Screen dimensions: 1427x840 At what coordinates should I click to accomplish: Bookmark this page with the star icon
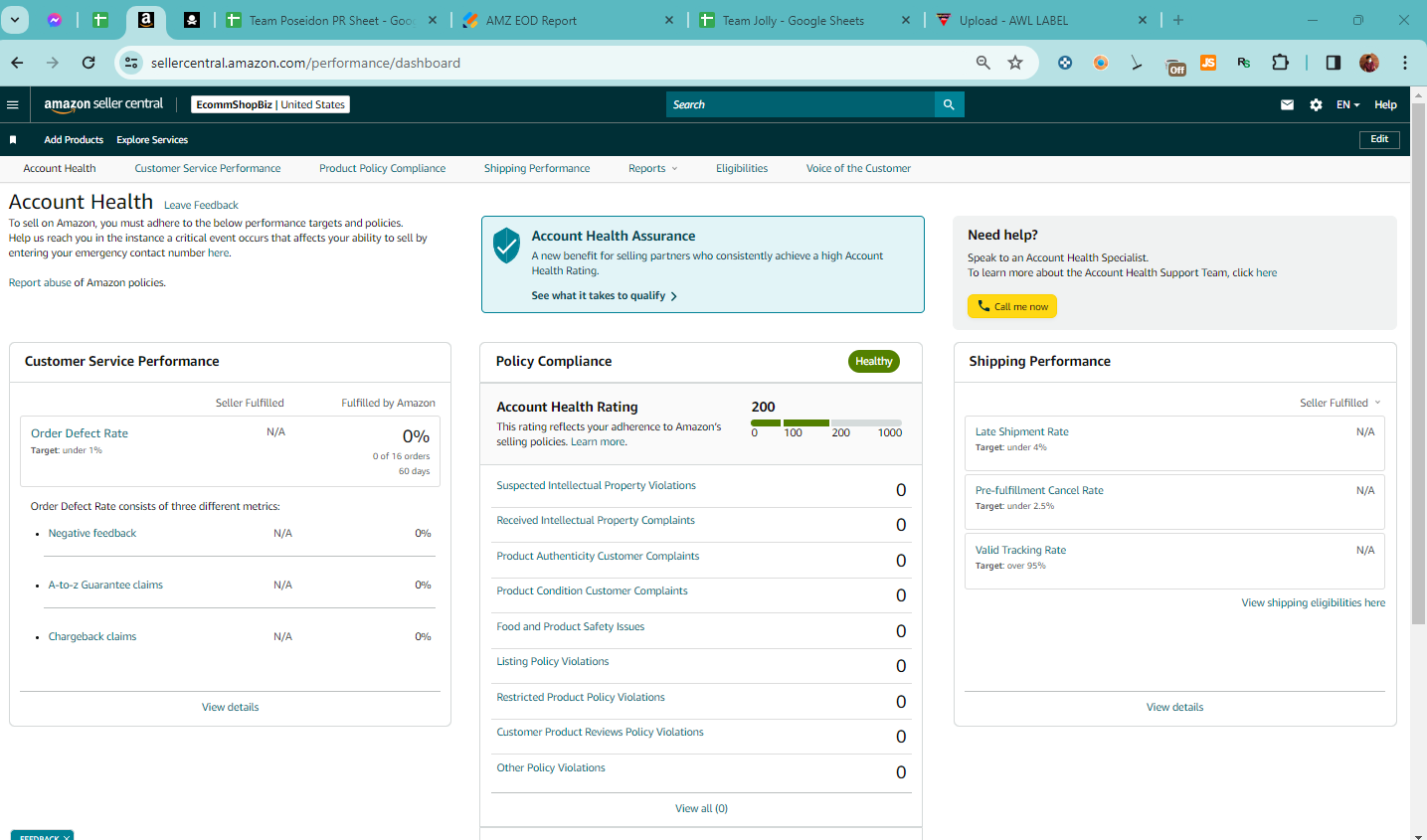point(1015,63)
